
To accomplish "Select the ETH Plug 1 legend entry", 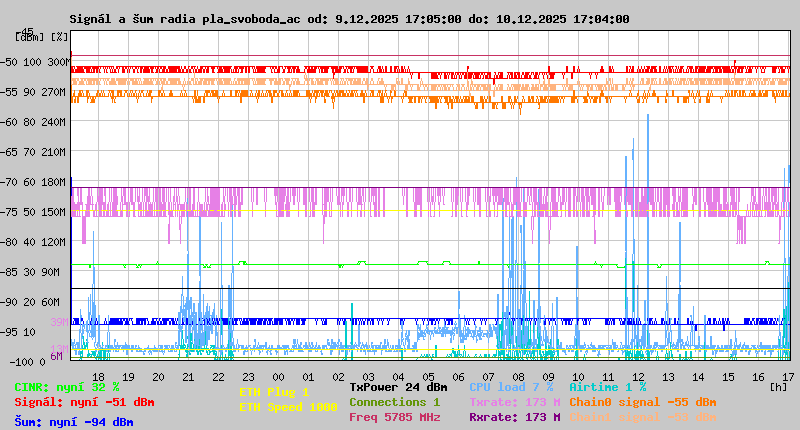I will pyautogui.click(x=274, y=392).
